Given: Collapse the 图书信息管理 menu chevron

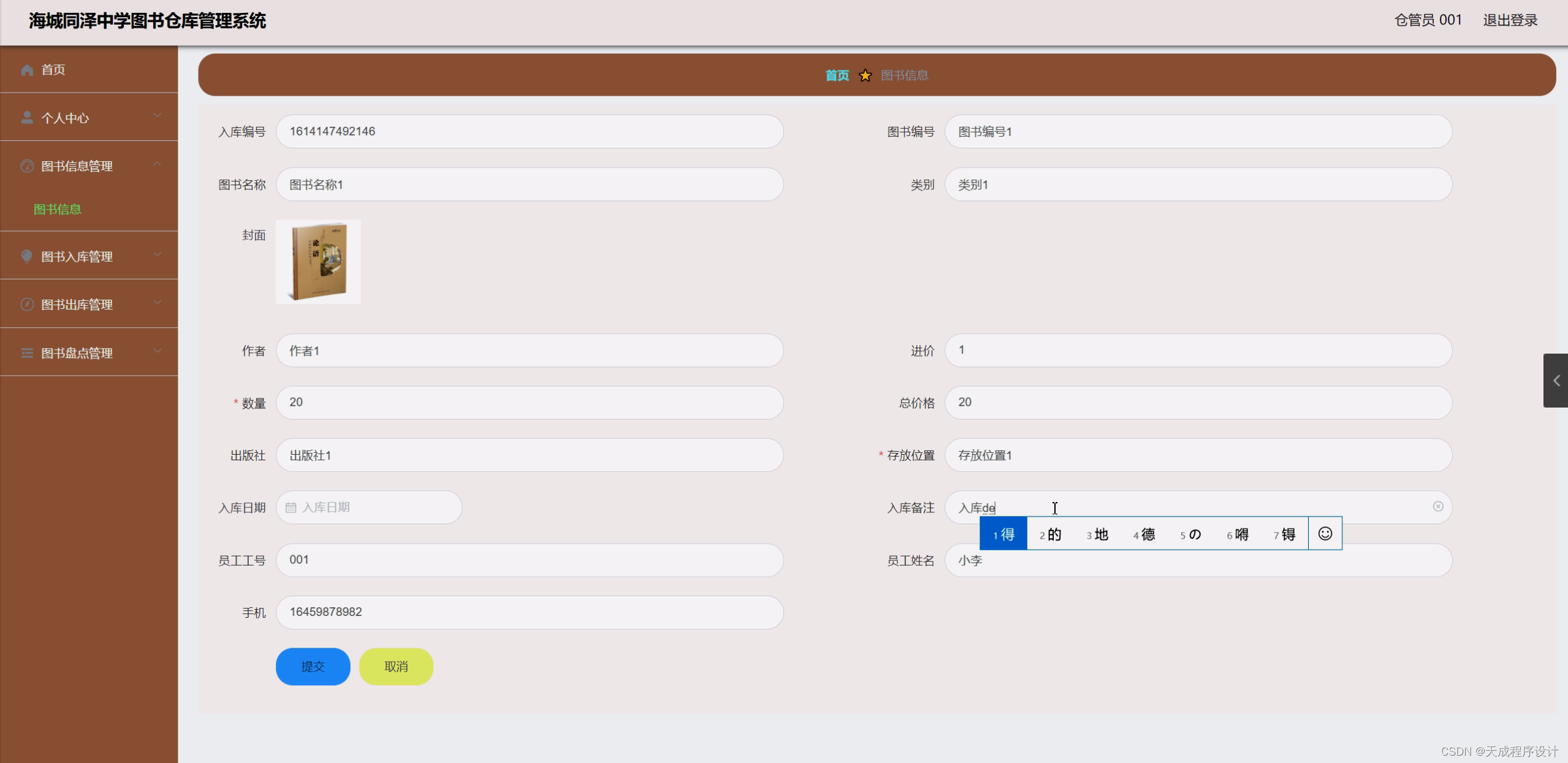Looking at the screenshot, I should pos(158,164).
